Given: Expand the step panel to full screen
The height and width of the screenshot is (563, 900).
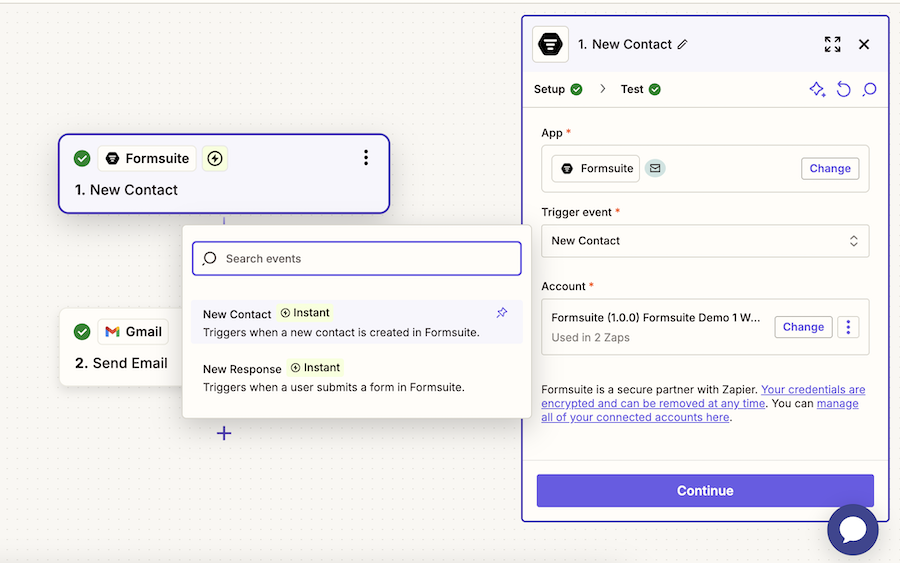Looking at the screenshot, I should click(x=832, y=44).
